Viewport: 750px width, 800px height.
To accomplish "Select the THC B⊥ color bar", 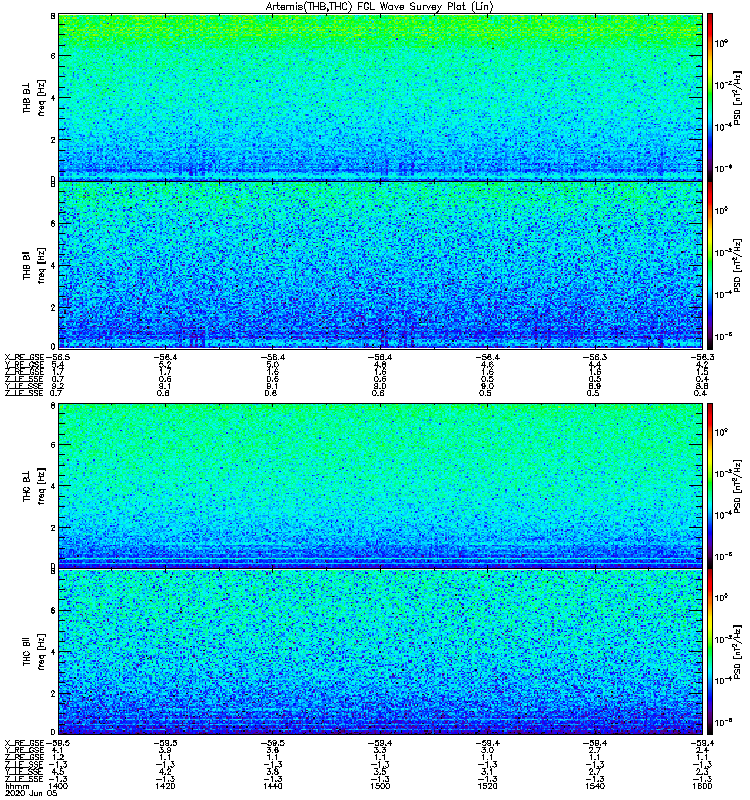I will [710, 486].
